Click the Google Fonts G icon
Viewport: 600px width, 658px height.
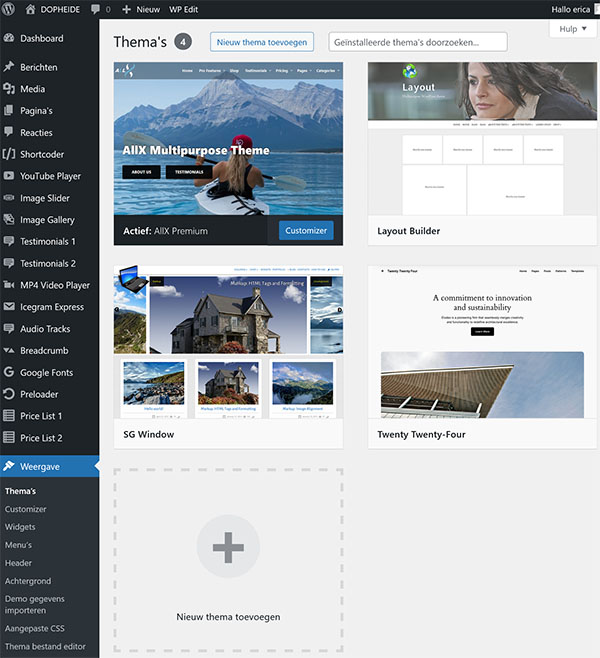[9, 372]
